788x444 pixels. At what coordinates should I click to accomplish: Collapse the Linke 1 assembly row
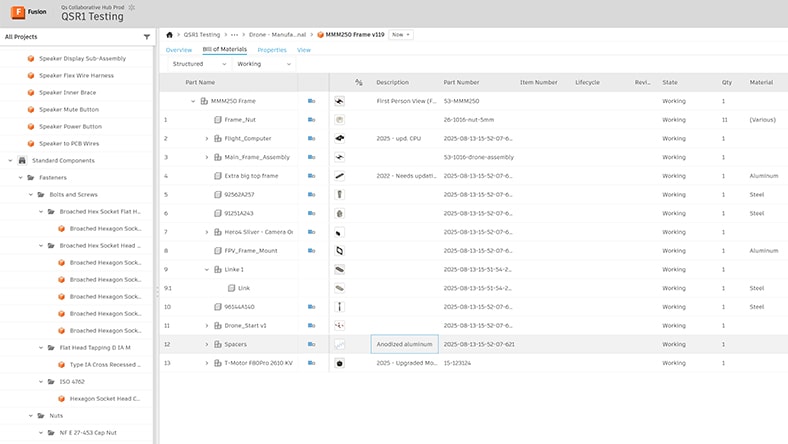coord(207,269)
